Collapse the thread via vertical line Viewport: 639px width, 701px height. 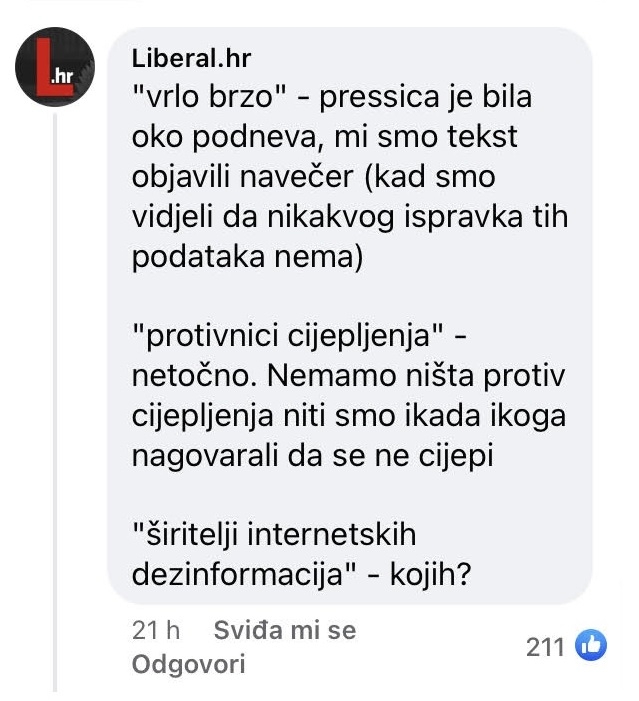coord(55,400)
